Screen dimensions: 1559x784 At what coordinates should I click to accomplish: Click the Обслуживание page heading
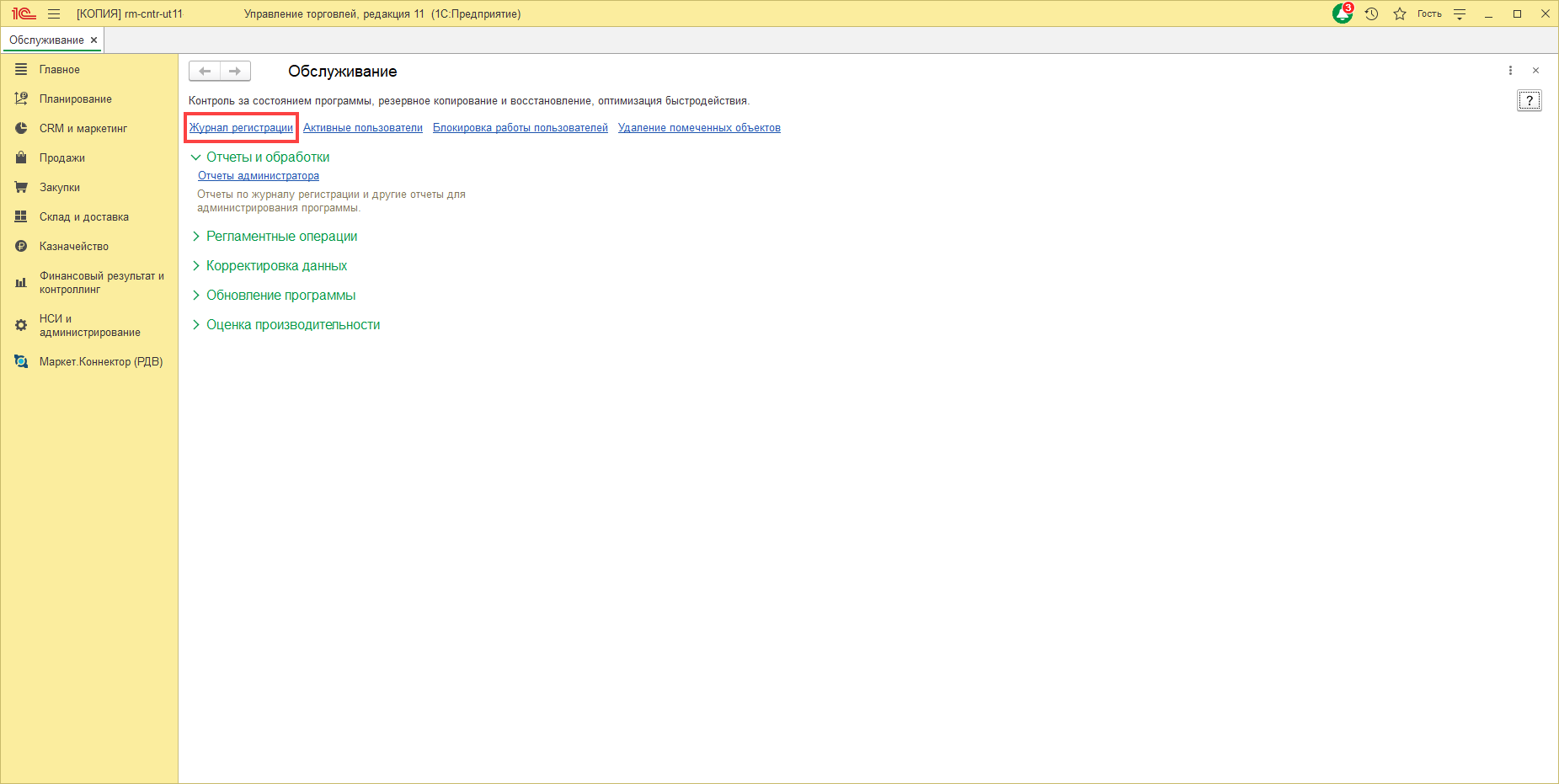(x=343, y=72)
